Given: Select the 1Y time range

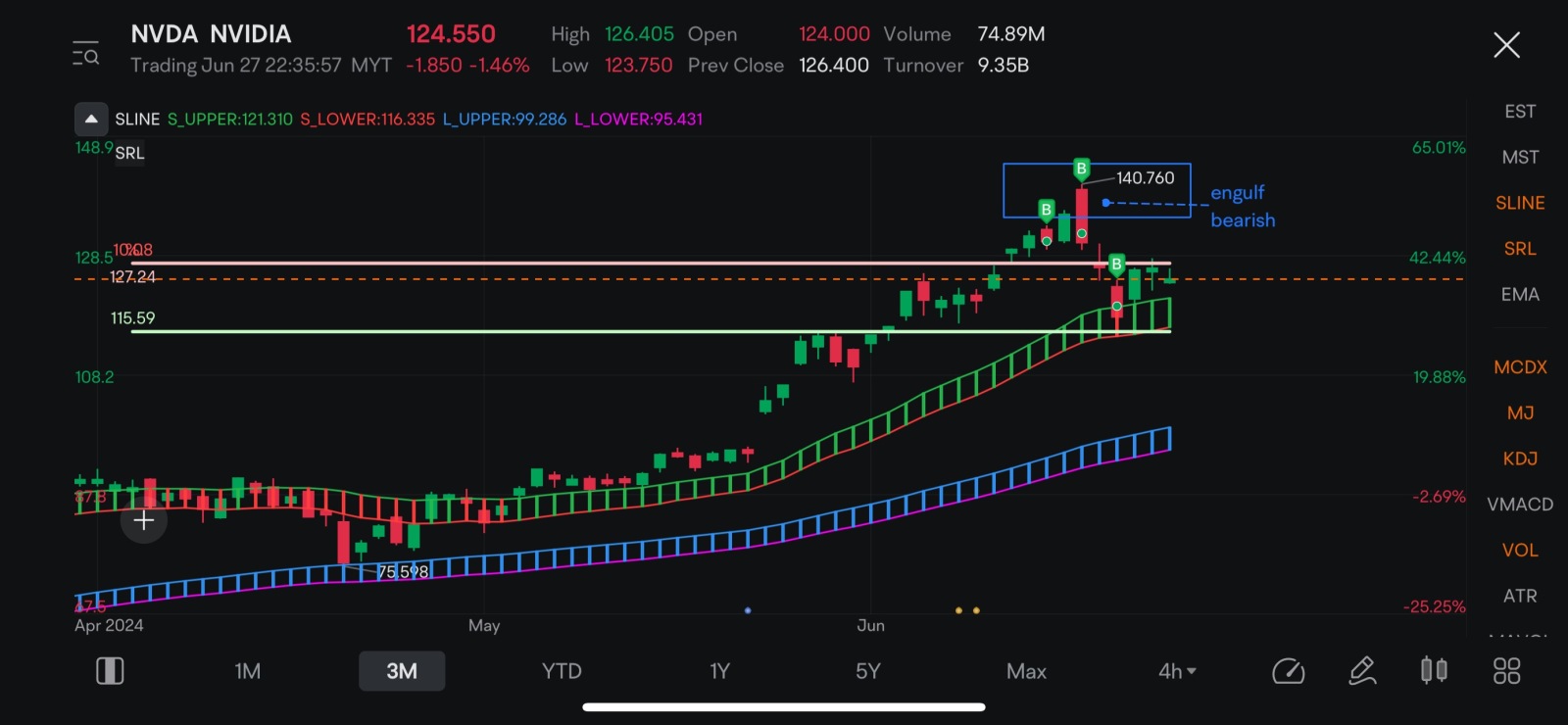Looking at the screenshot, I should click(x=720, y=671).
